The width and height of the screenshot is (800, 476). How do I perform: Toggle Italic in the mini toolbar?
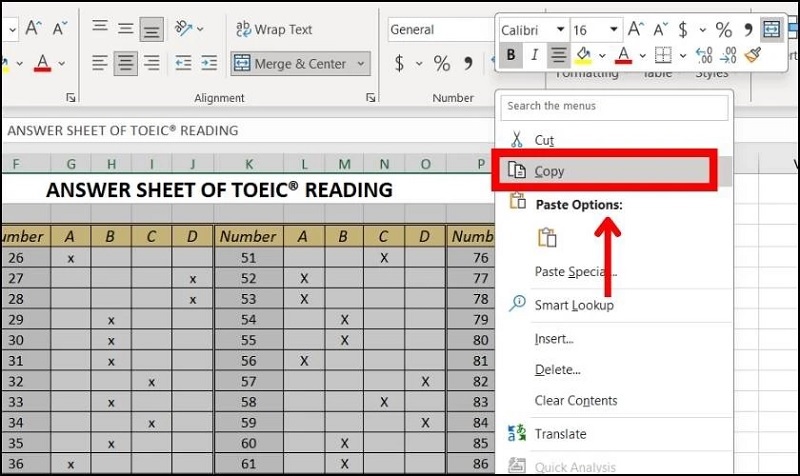[x=535, y=55]
